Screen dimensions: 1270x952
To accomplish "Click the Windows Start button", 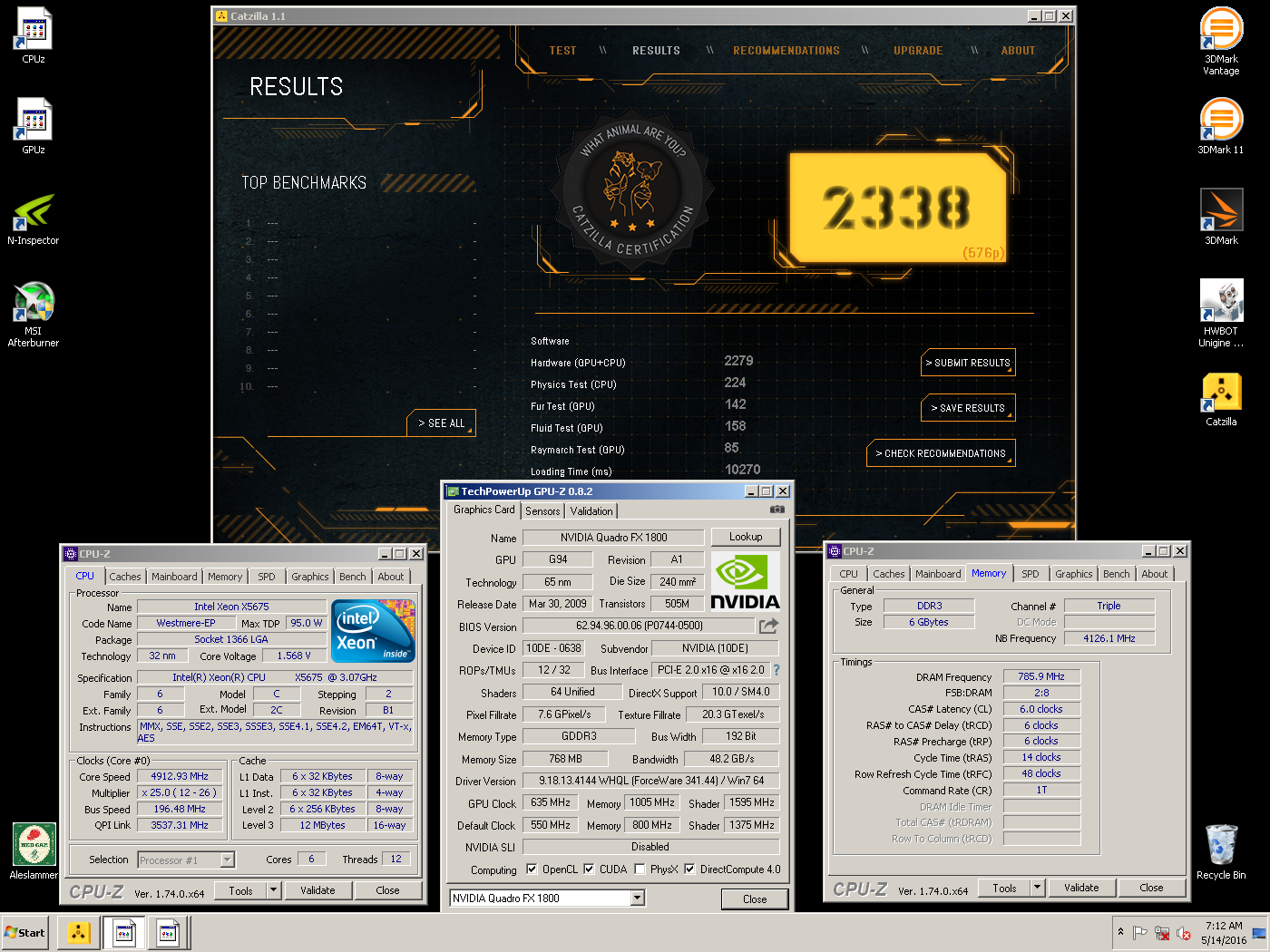I will (x=24, y=932).
